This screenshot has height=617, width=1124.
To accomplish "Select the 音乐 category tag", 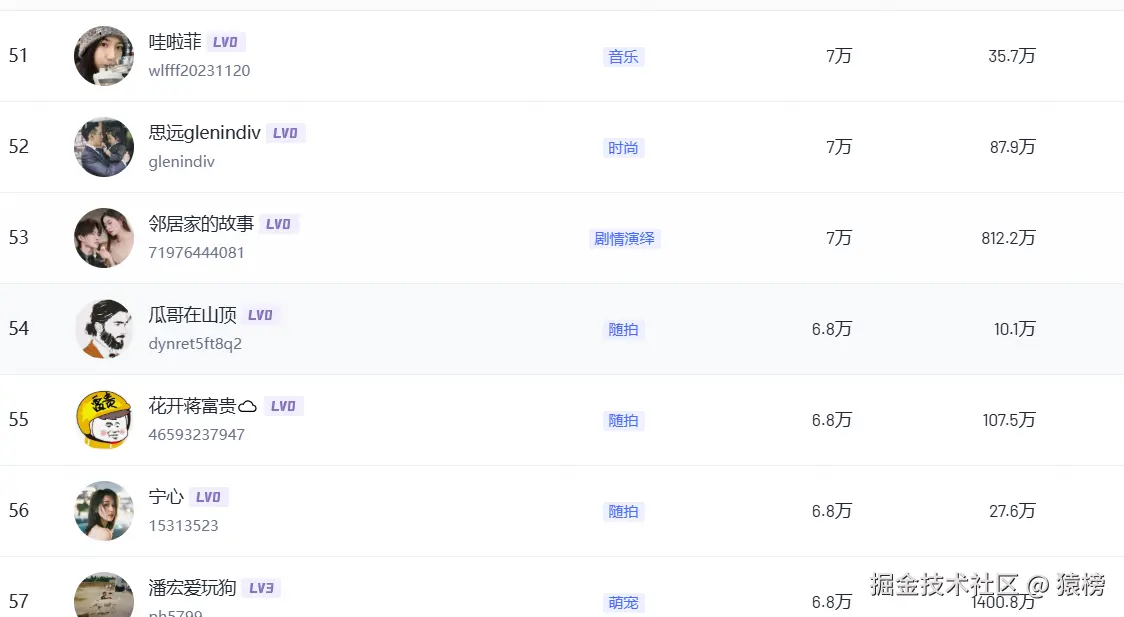I will [x=623, y=57].
